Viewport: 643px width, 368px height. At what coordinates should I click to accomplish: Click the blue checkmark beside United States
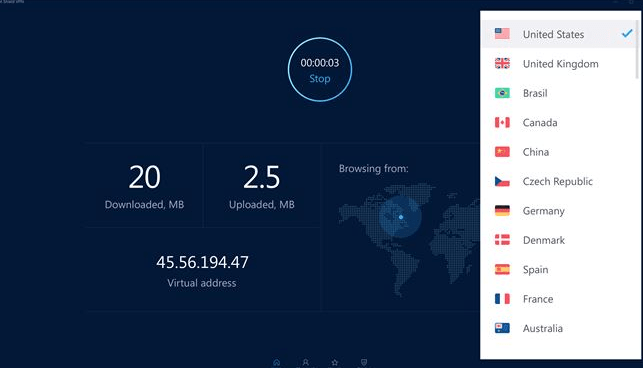pos(627,33)
